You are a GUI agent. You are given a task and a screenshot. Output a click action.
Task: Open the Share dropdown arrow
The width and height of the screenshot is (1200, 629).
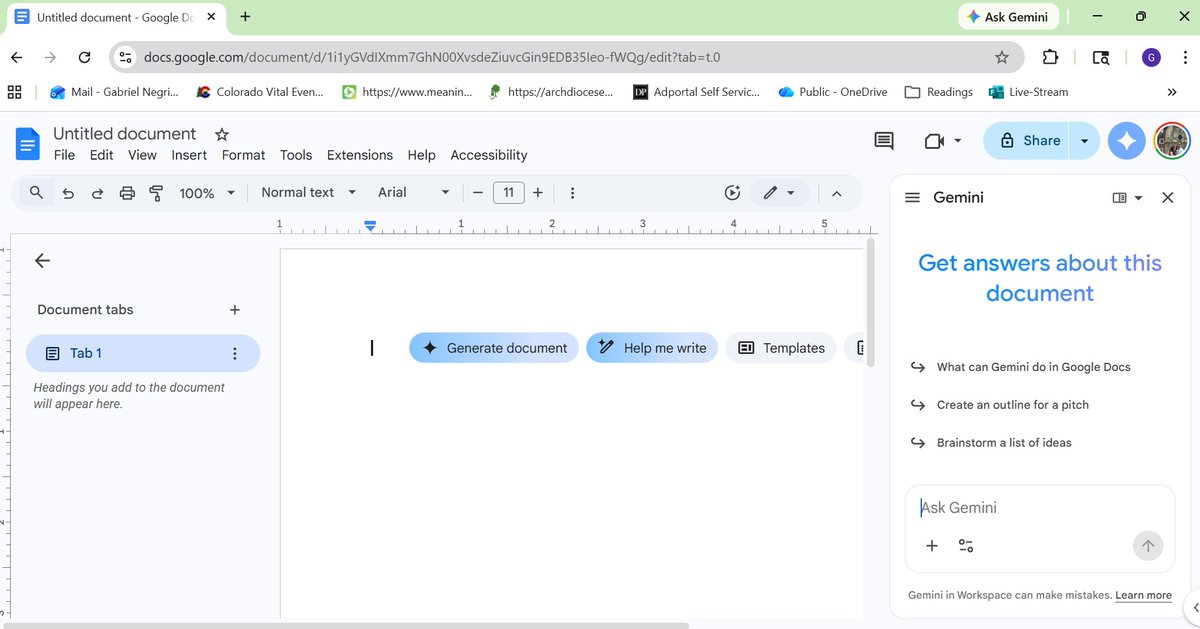tap(1085, 141)
